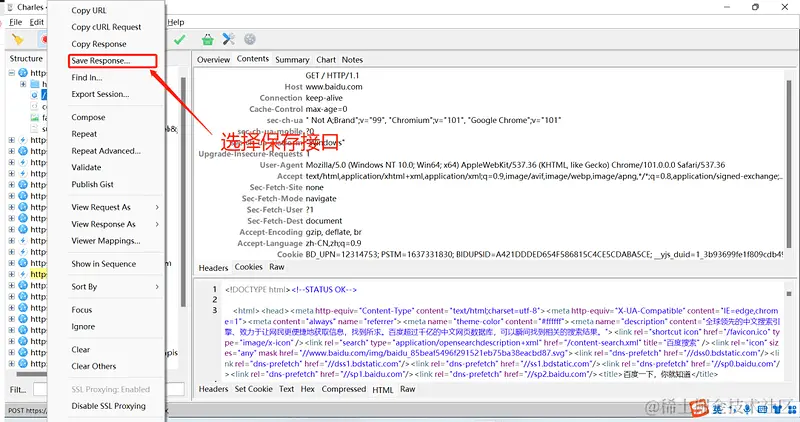This screenshot has width=800, height=422.
Task: Select request Headers tab
Action: 213,268
